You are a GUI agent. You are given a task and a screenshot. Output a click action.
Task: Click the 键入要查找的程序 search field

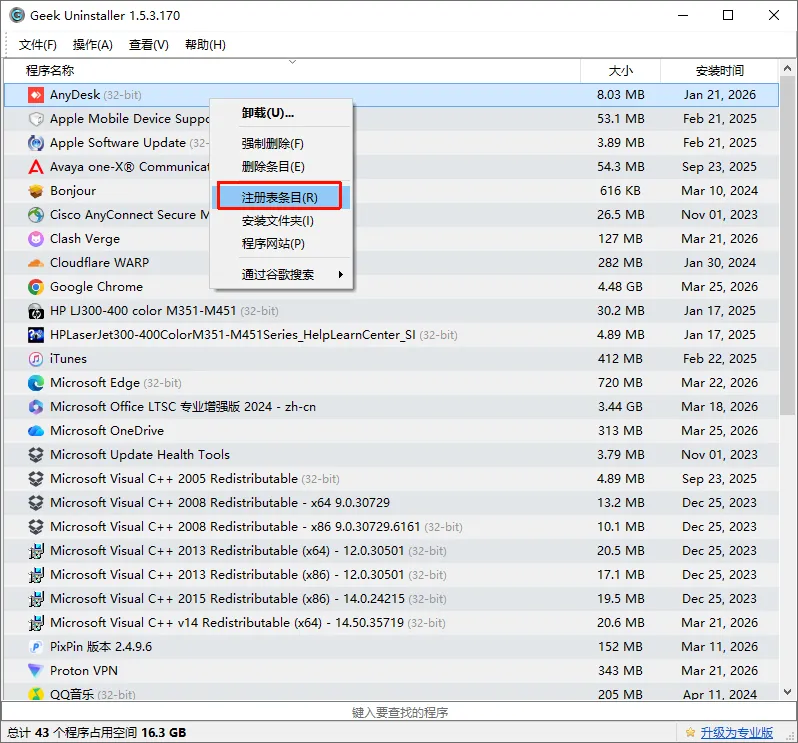(399, 712)
